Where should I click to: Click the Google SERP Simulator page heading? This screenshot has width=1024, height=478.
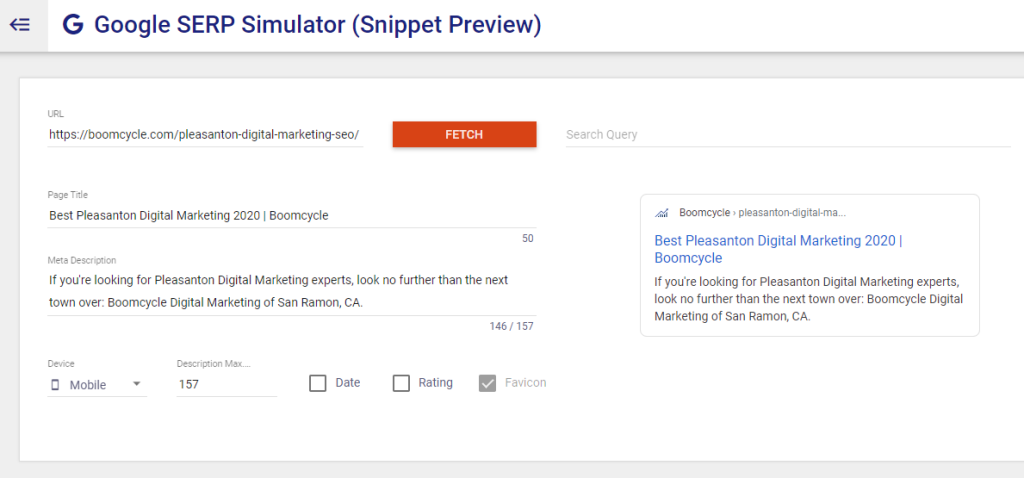point(317,25)
